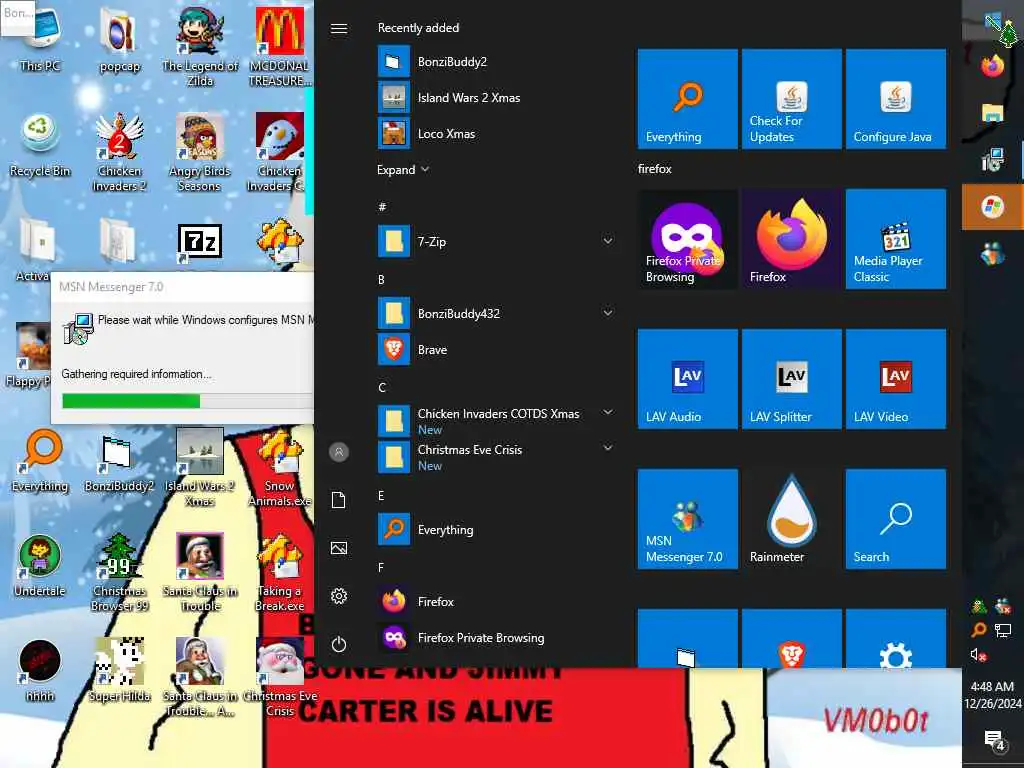Open the Everything pinned tile
1024x768 pixels.
688,99
